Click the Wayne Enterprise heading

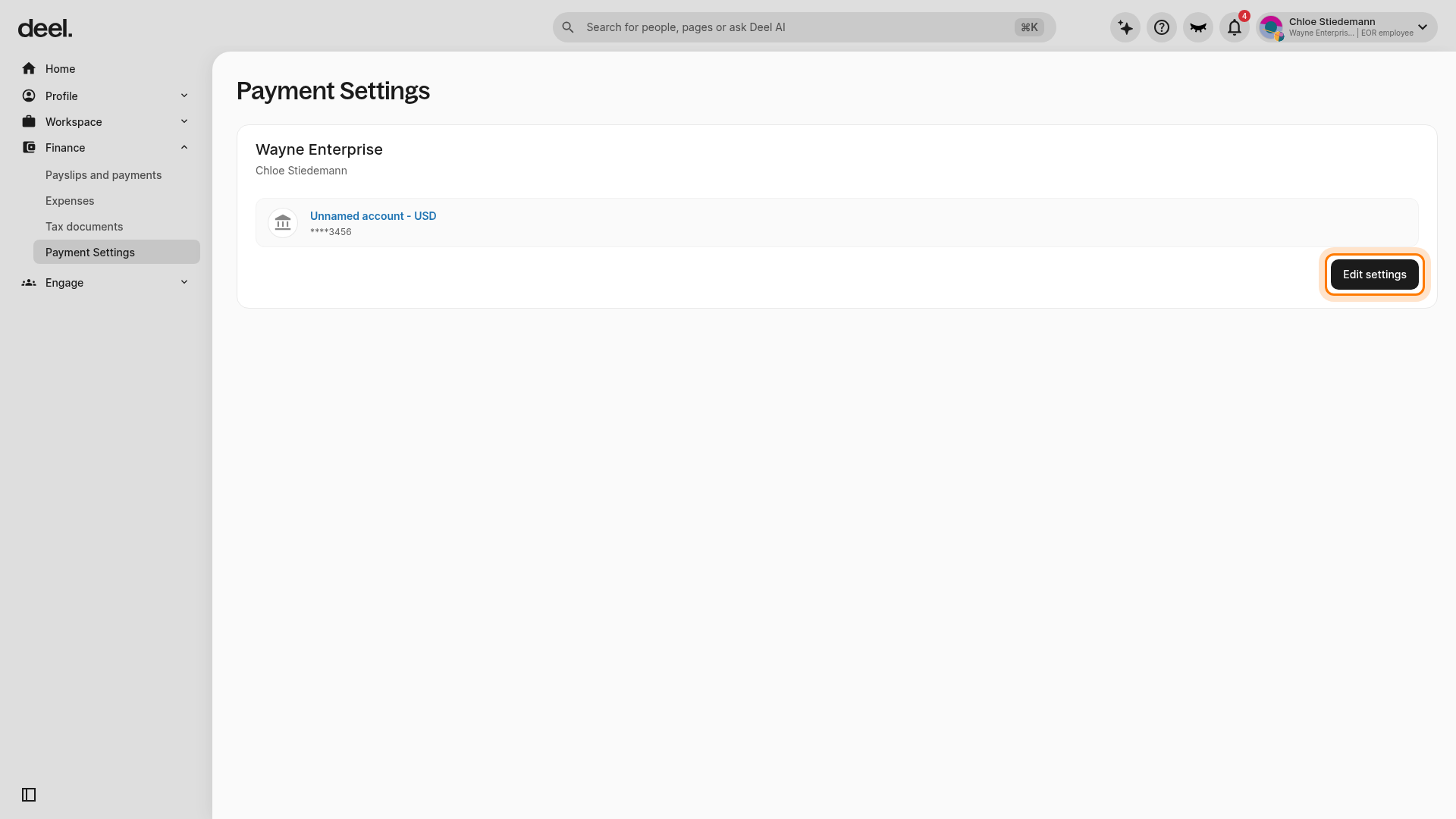pos(319,149)
